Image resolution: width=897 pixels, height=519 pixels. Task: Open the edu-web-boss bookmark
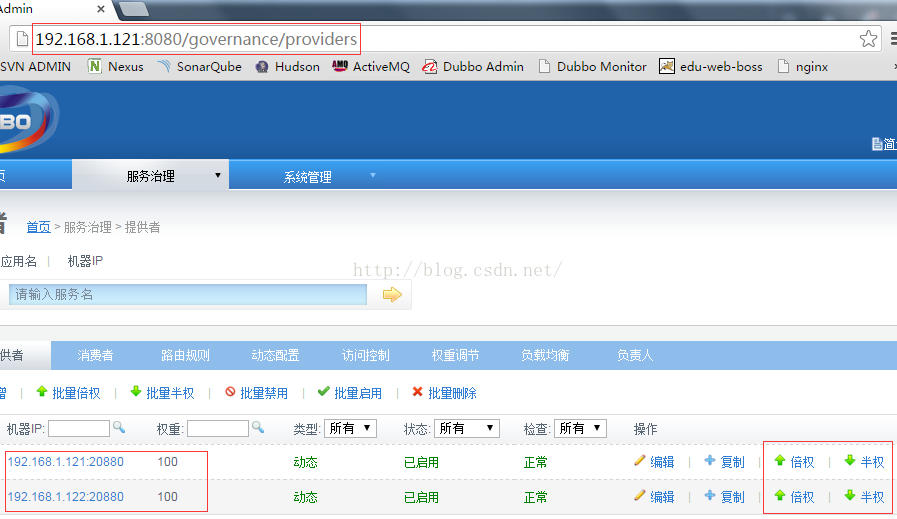click(711, 66)
